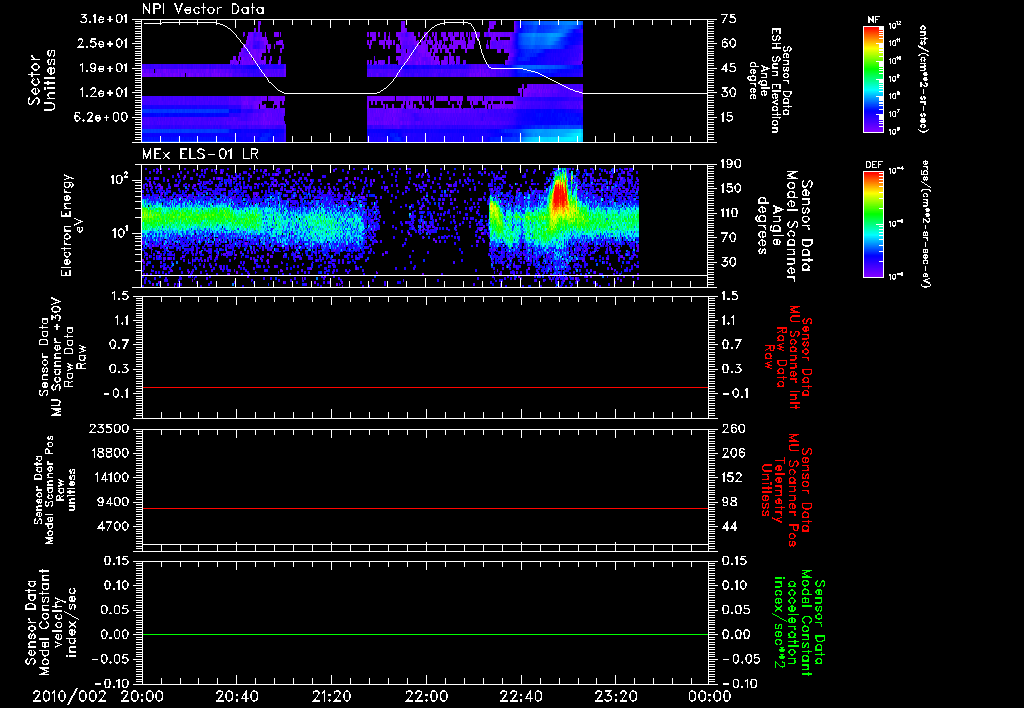Click the 'Model Scanner Pos Raw' axis title

coord(56,490)
